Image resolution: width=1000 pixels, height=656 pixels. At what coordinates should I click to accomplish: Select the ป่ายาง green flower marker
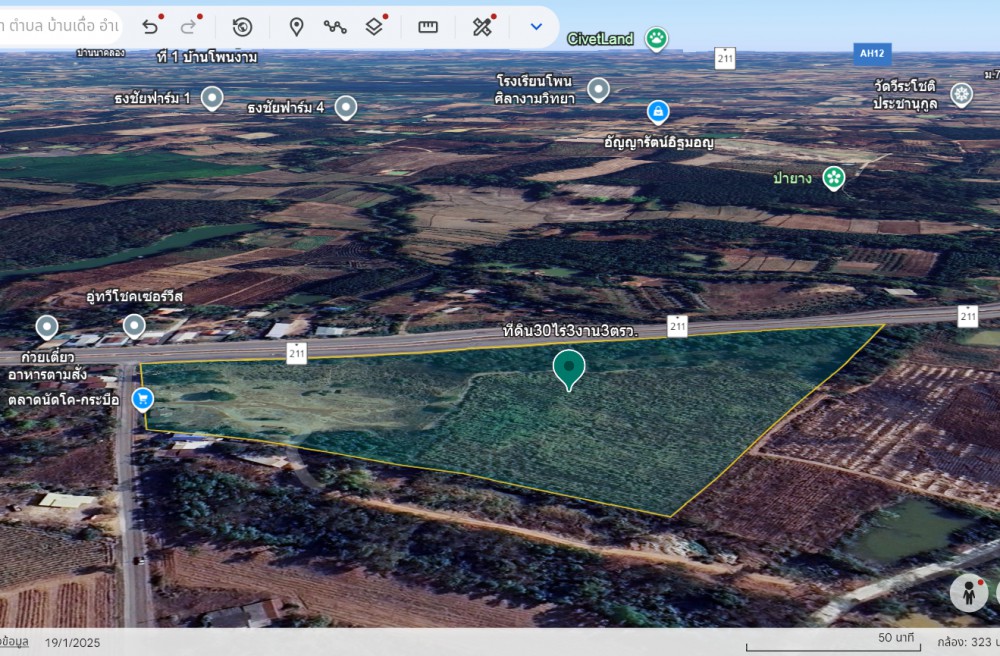833,178
